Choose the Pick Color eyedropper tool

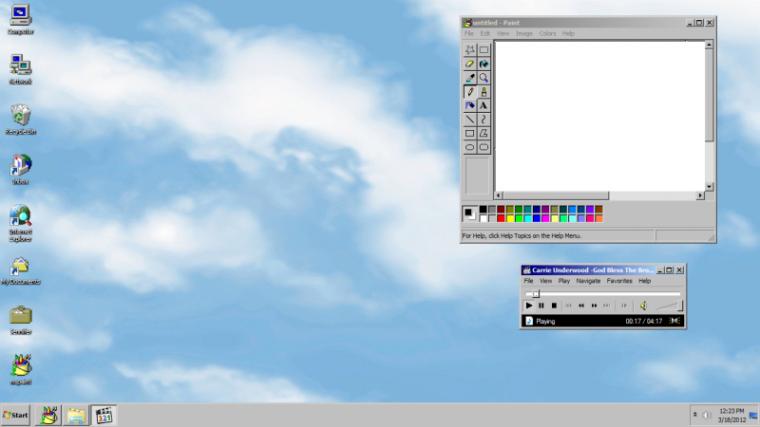[470, 78]
